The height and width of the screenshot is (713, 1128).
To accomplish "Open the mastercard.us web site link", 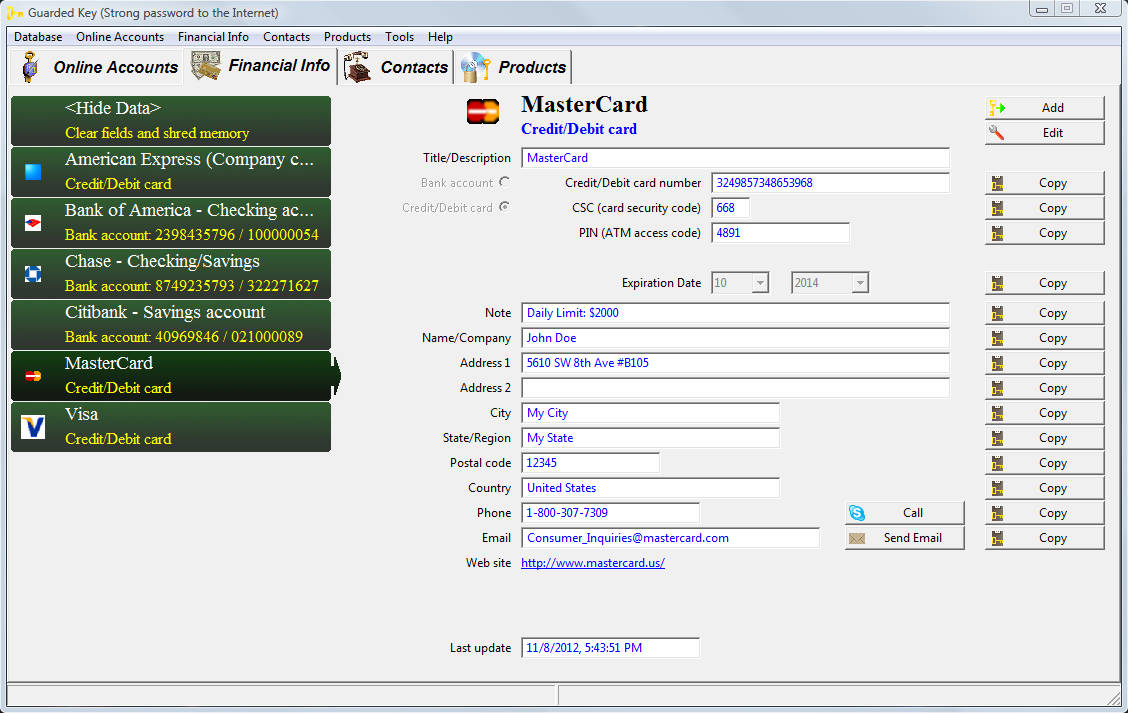I will (x=593, y=563).
